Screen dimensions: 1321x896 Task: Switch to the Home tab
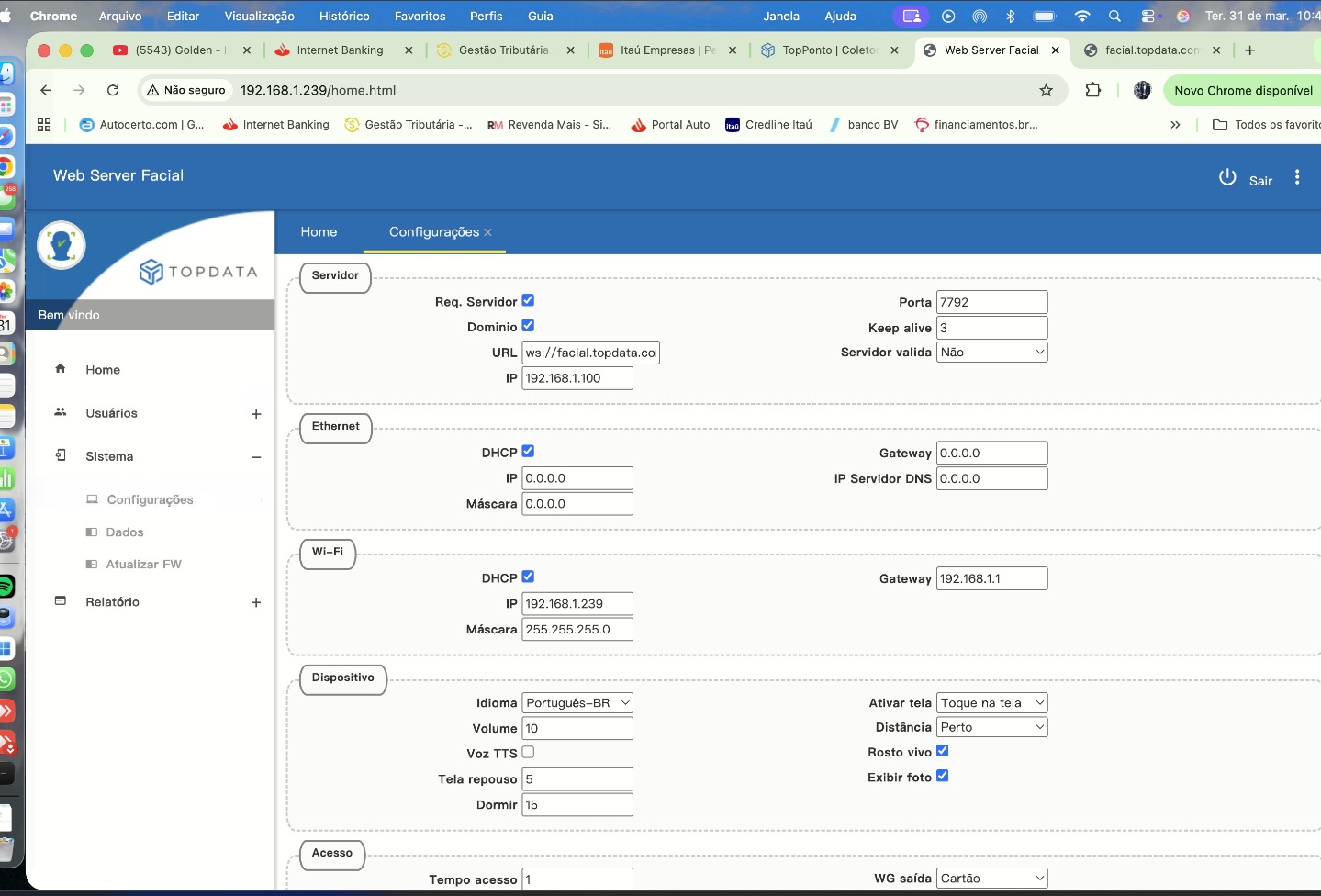[319, 232]
